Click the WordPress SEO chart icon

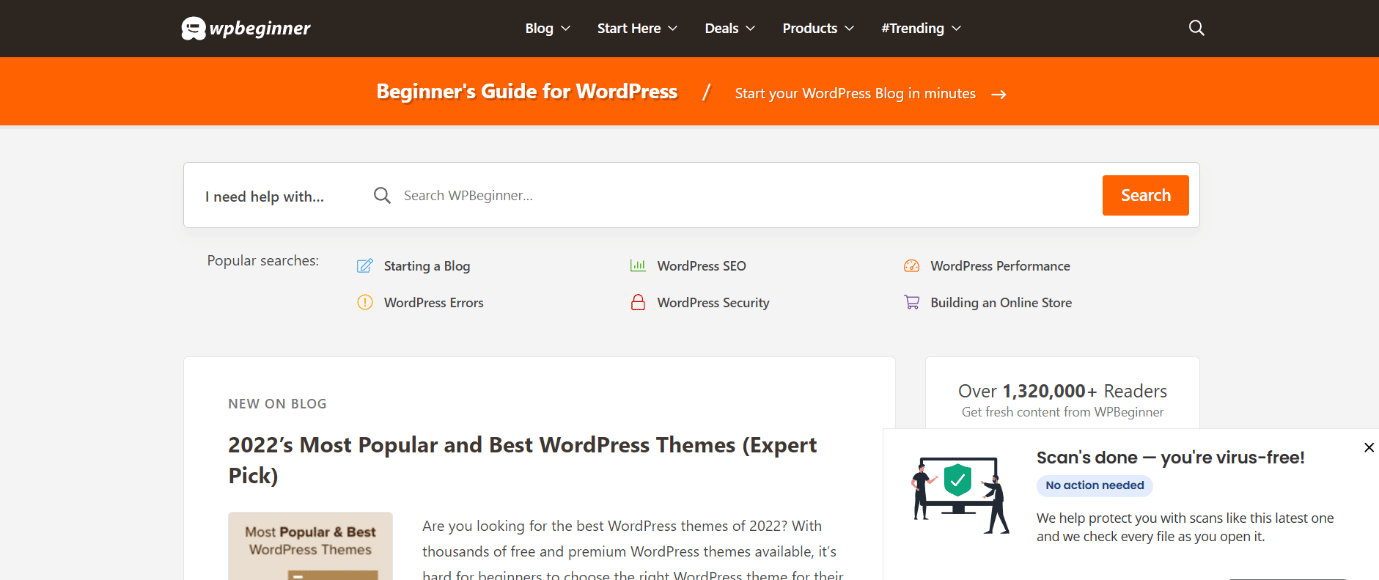click(x=638, y=266)
